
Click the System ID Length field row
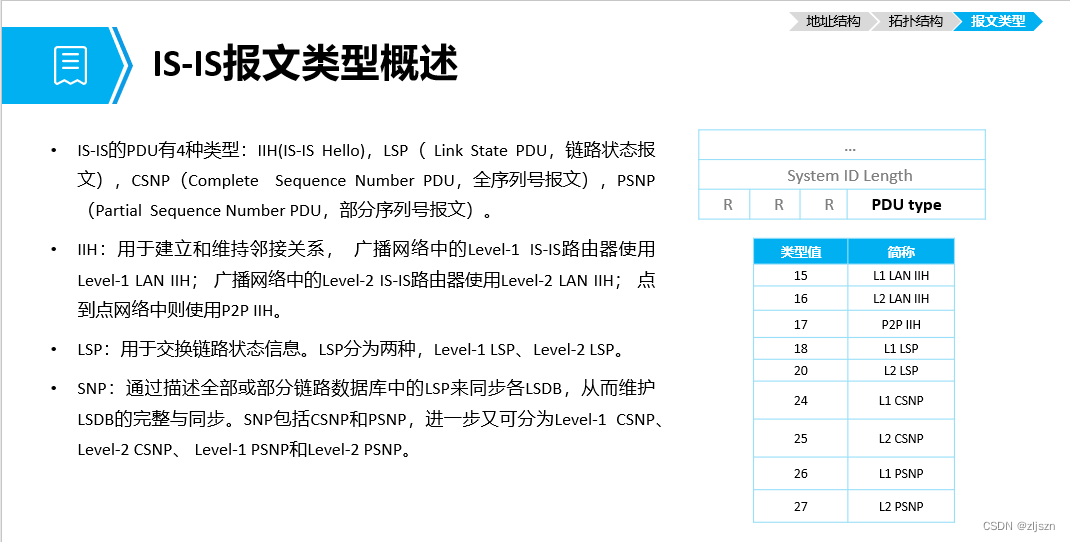(842, 175)
